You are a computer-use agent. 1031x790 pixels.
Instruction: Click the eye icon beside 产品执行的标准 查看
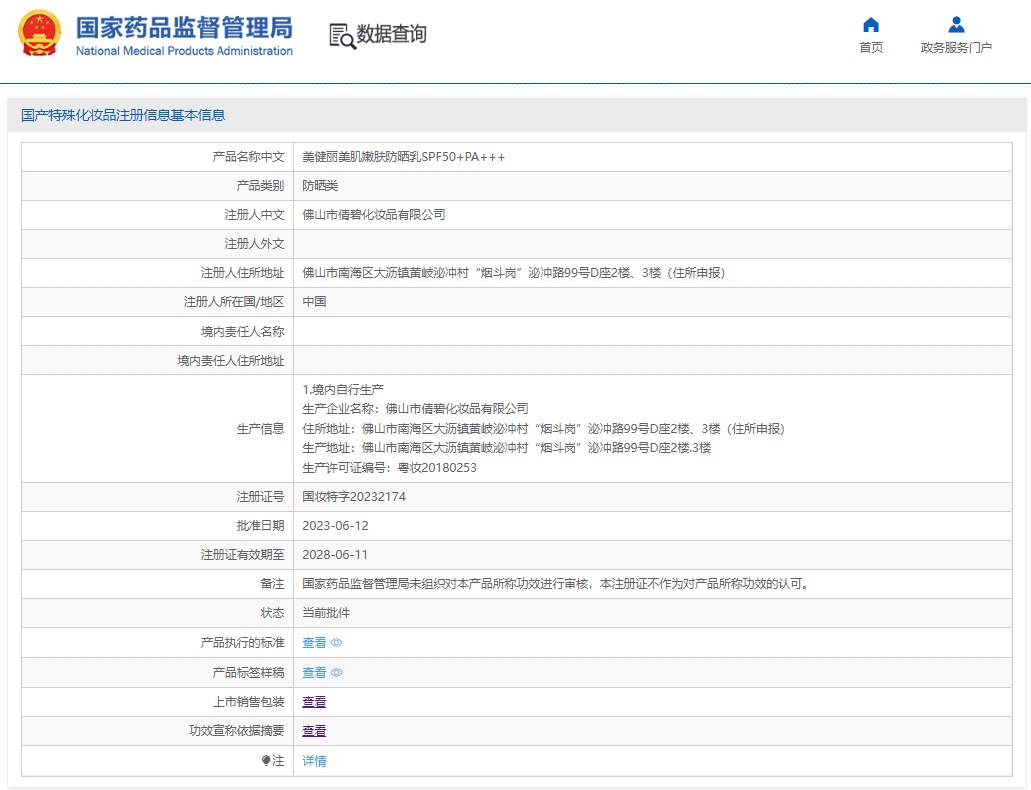[337, 643]
